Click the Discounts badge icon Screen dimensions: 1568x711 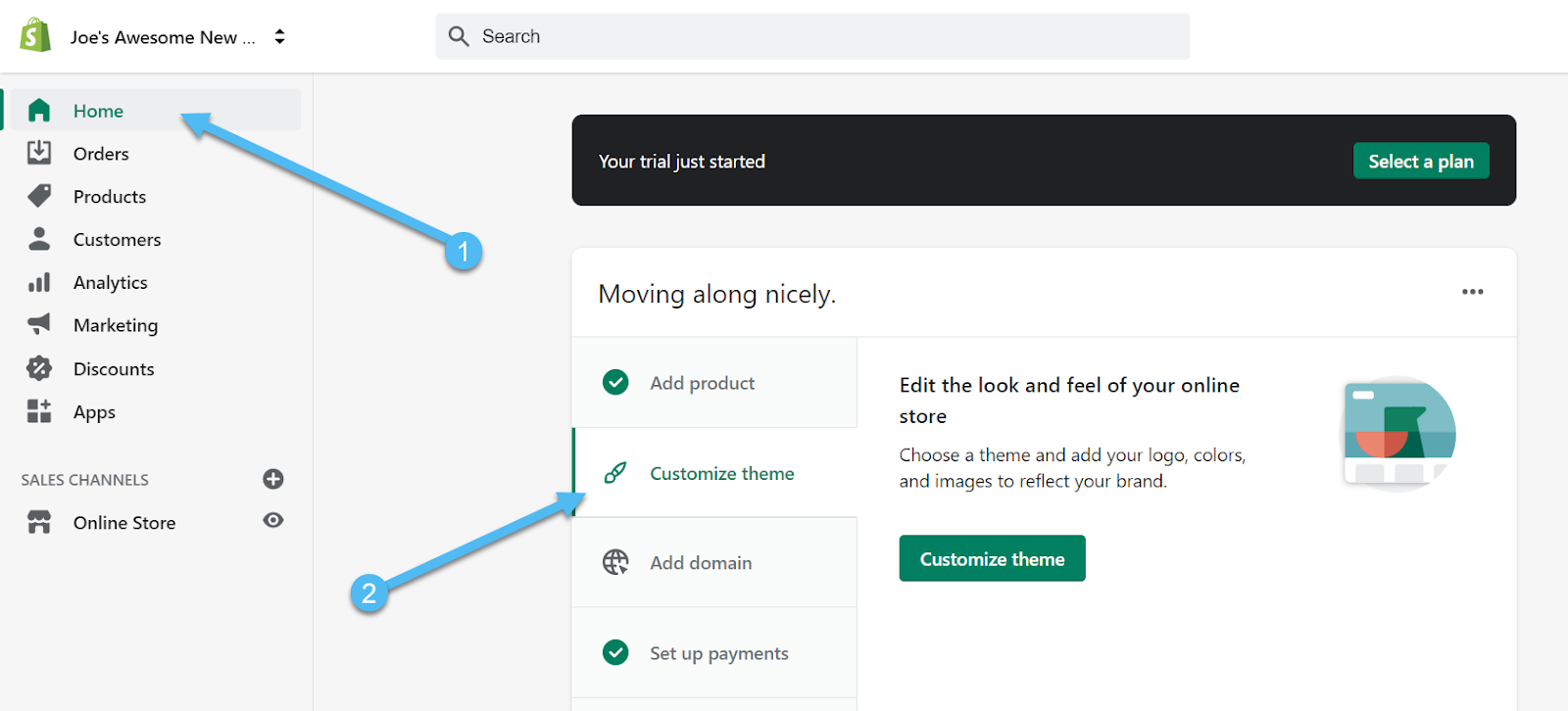pos(39,368)
